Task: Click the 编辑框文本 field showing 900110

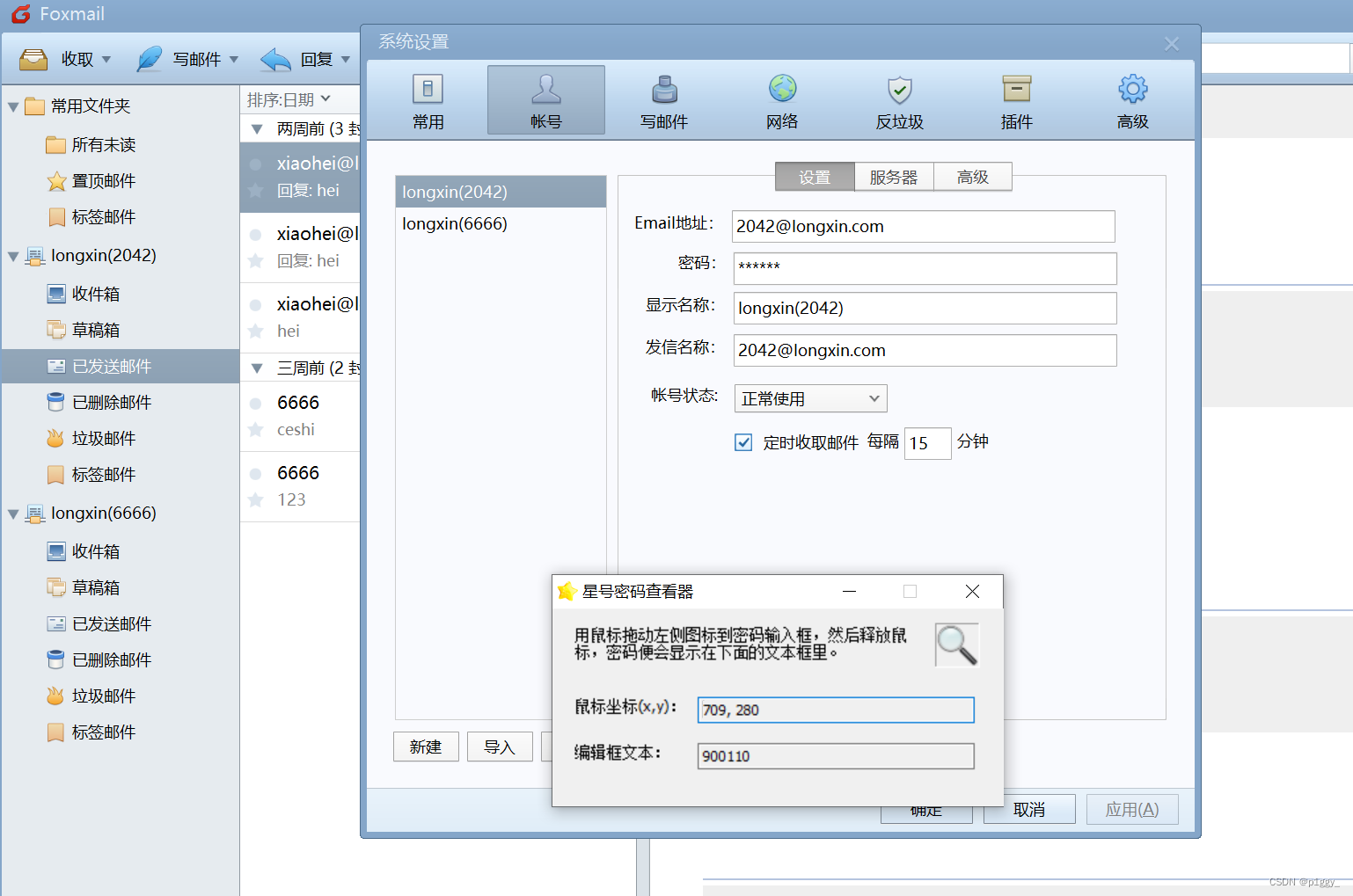Action: click(836, 756)
